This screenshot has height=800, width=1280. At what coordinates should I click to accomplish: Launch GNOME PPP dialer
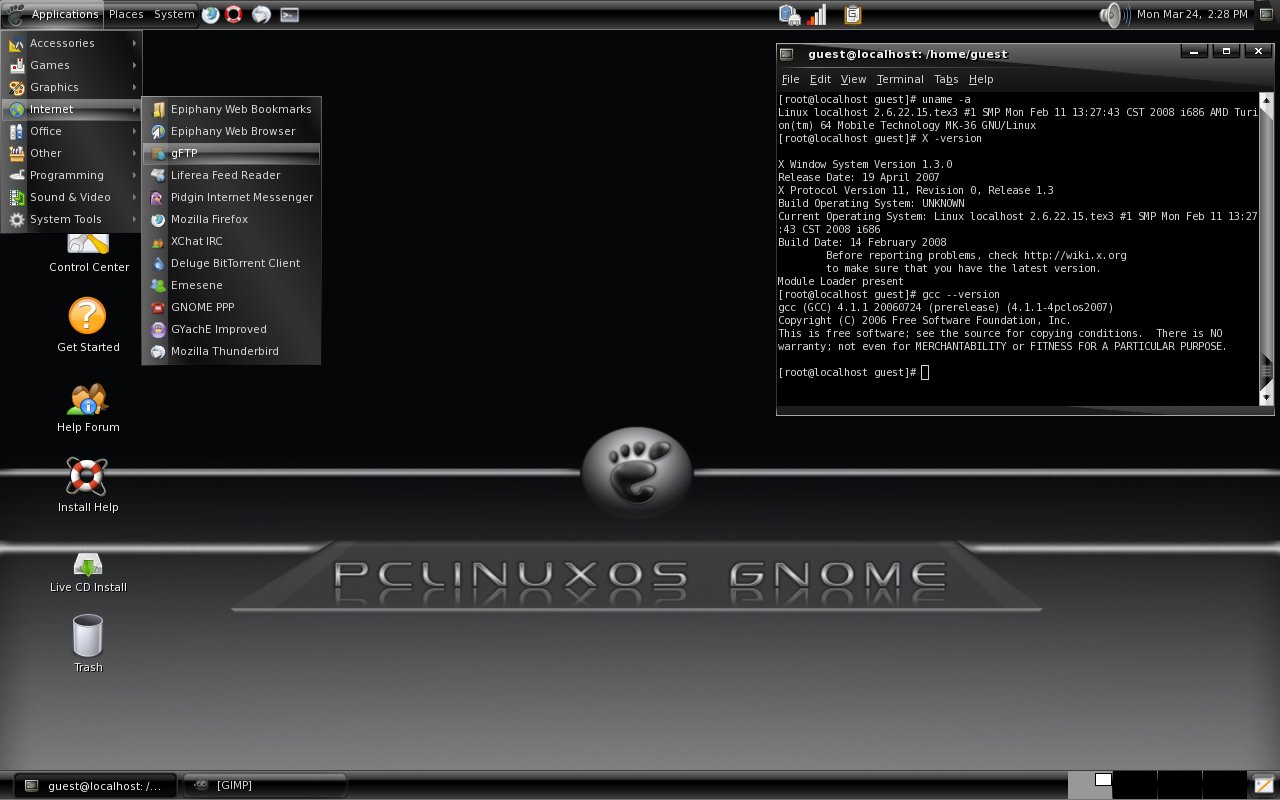point(231,307)
